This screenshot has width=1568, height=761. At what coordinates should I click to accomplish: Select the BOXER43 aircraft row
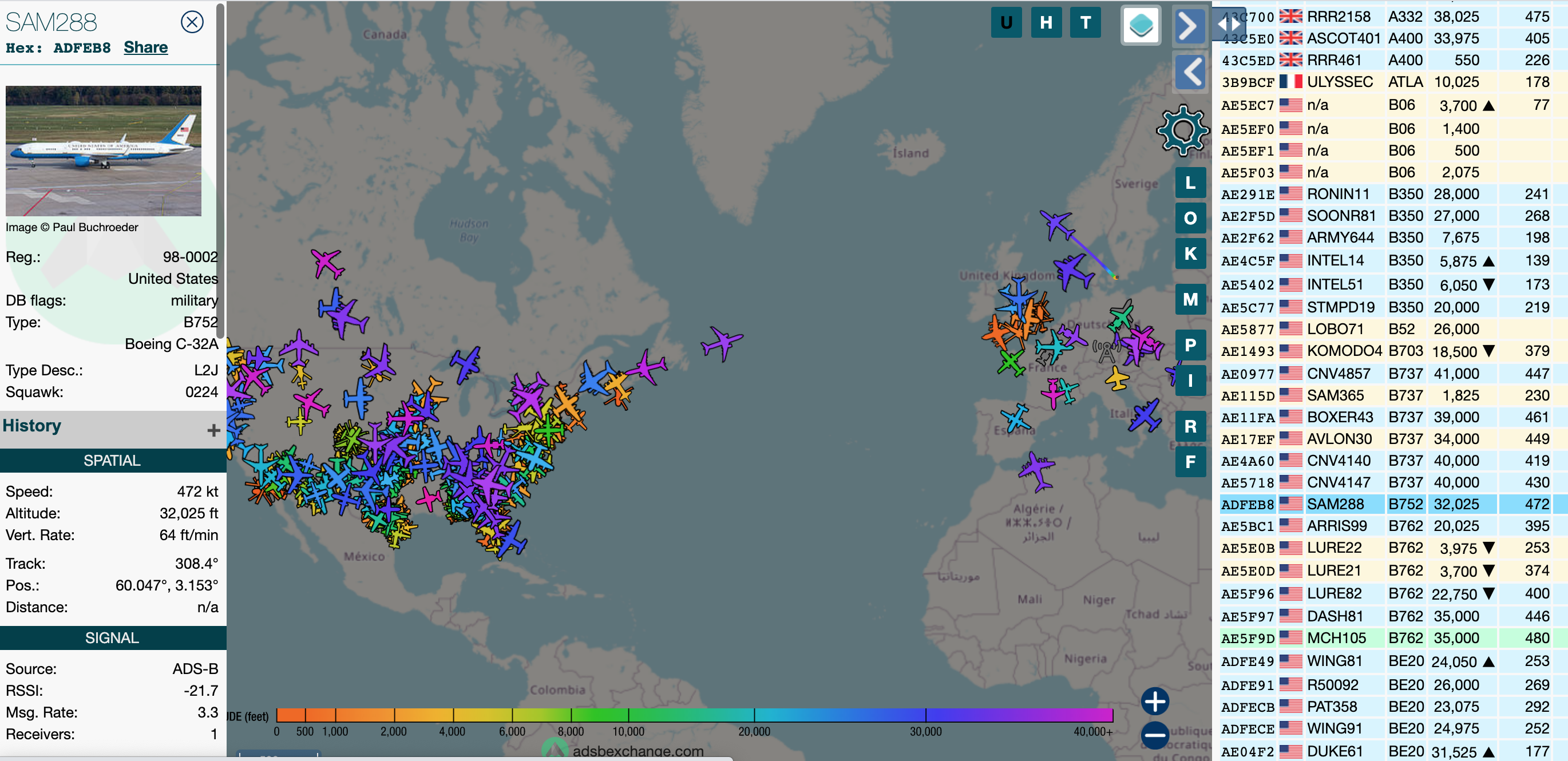pyautogui.click(x=1393, y=417)
